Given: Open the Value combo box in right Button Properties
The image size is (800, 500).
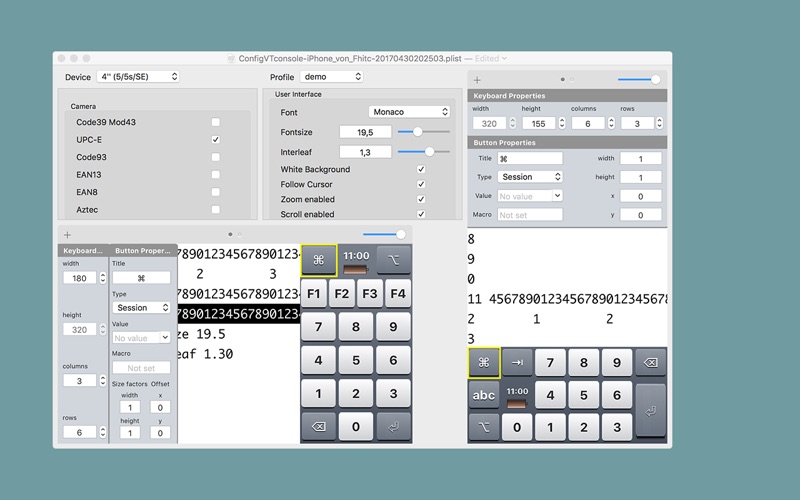Looking at the screenshot, I should [530, 196].
